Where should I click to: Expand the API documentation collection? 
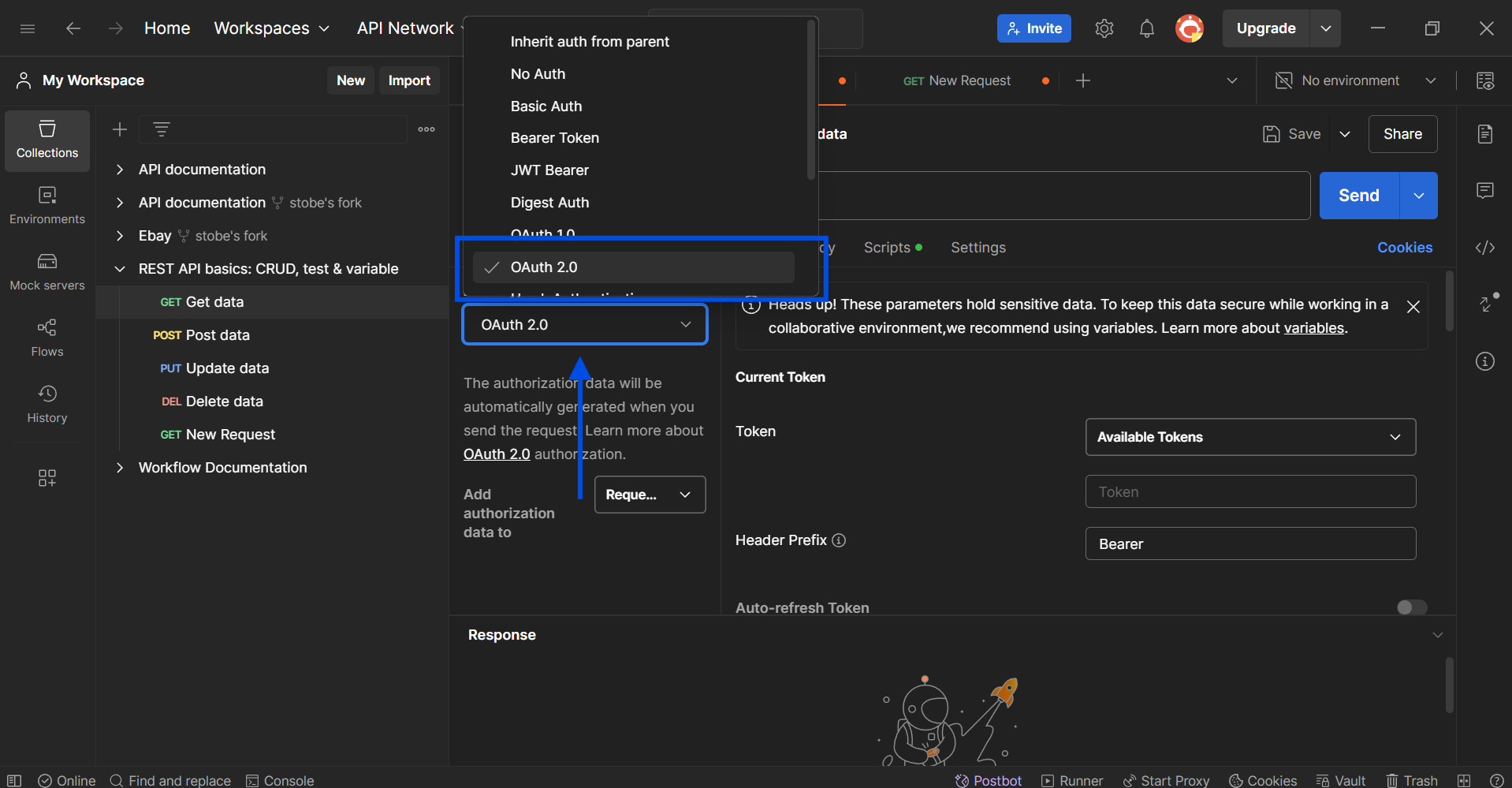pyautogui.click(x=120, y=170)
